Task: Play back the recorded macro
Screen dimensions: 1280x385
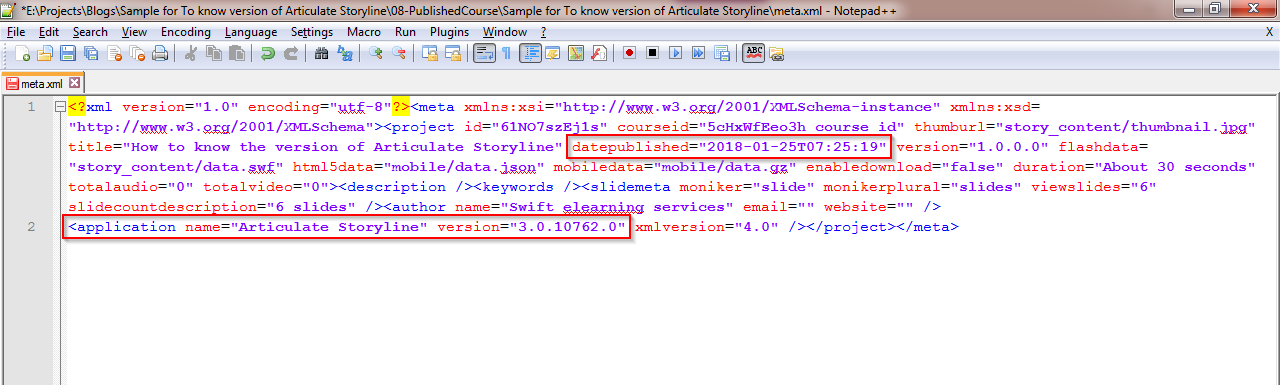Action: pyautogui.click(x=675, y=52)
